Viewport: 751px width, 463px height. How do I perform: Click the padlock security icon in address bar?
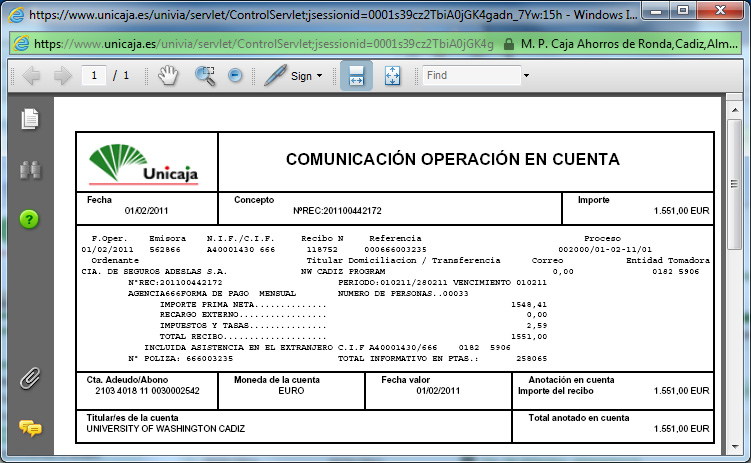coord(509,45)
